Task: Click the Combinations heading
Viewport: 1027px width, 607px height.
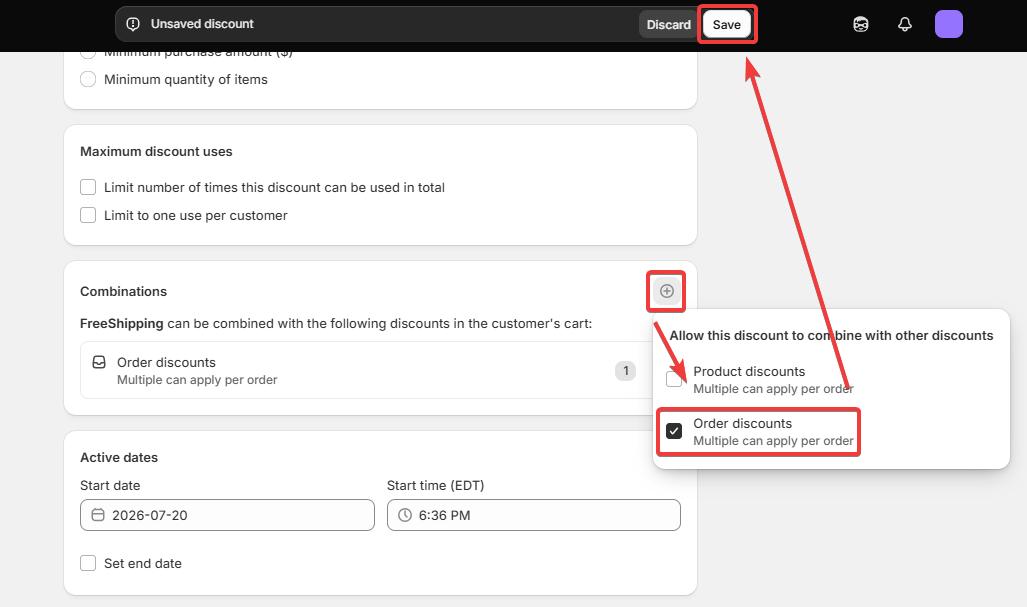Action: click(123, 291)
